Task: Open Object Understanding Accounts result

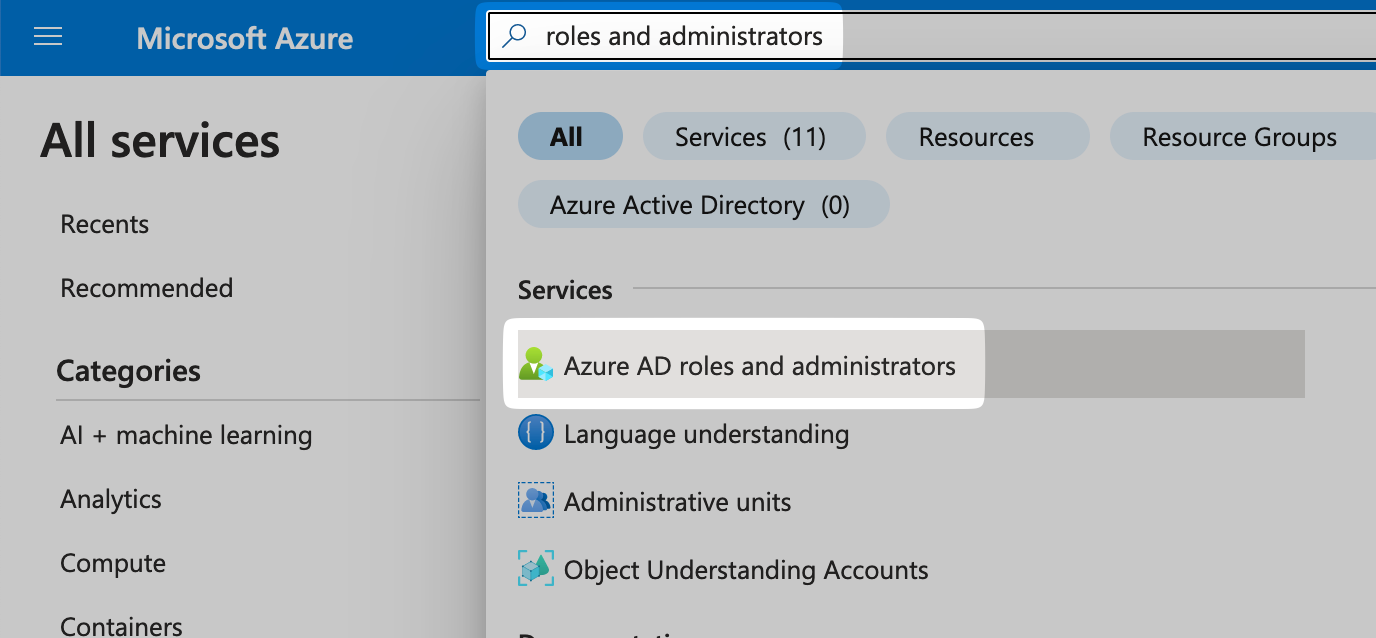Action: (746, 570)
